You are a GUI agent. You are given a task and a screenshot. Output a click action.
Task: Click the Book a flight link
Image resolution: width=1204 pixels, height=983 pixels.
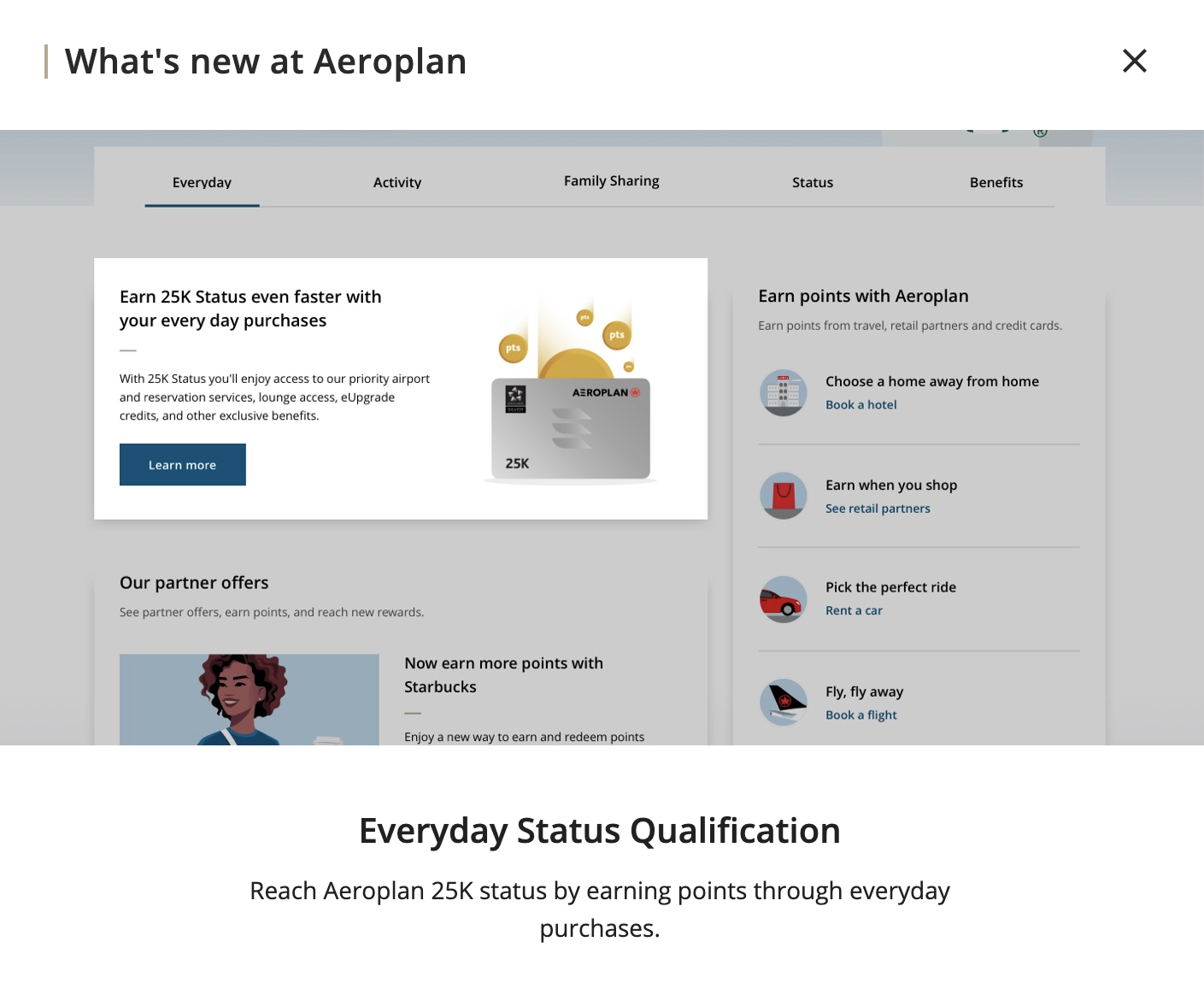[860, 715]
